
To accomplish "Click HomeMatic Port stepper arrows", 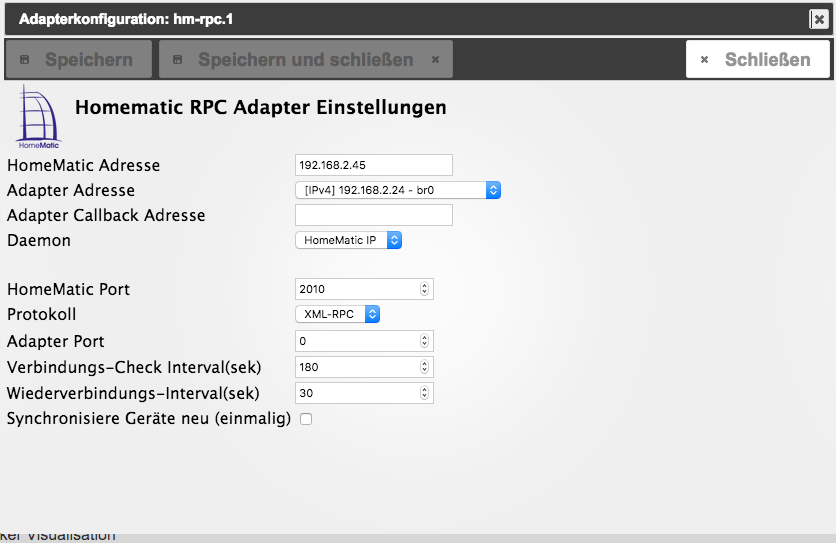I will pos(424,289).
